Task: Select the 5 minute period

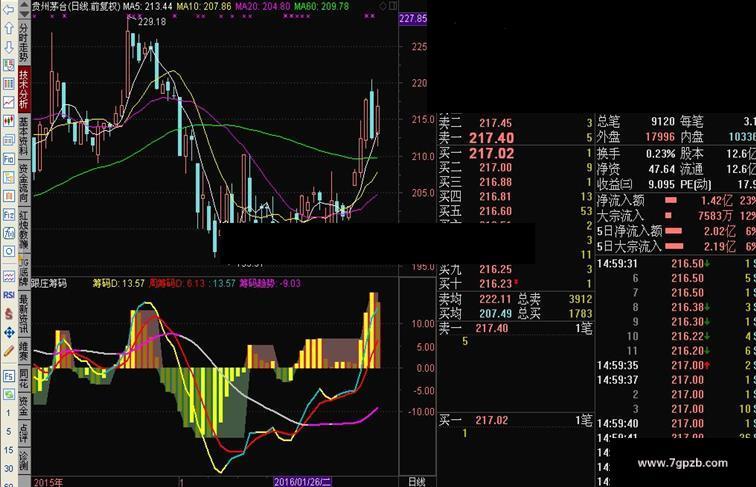Action: (x=8, y=432)
